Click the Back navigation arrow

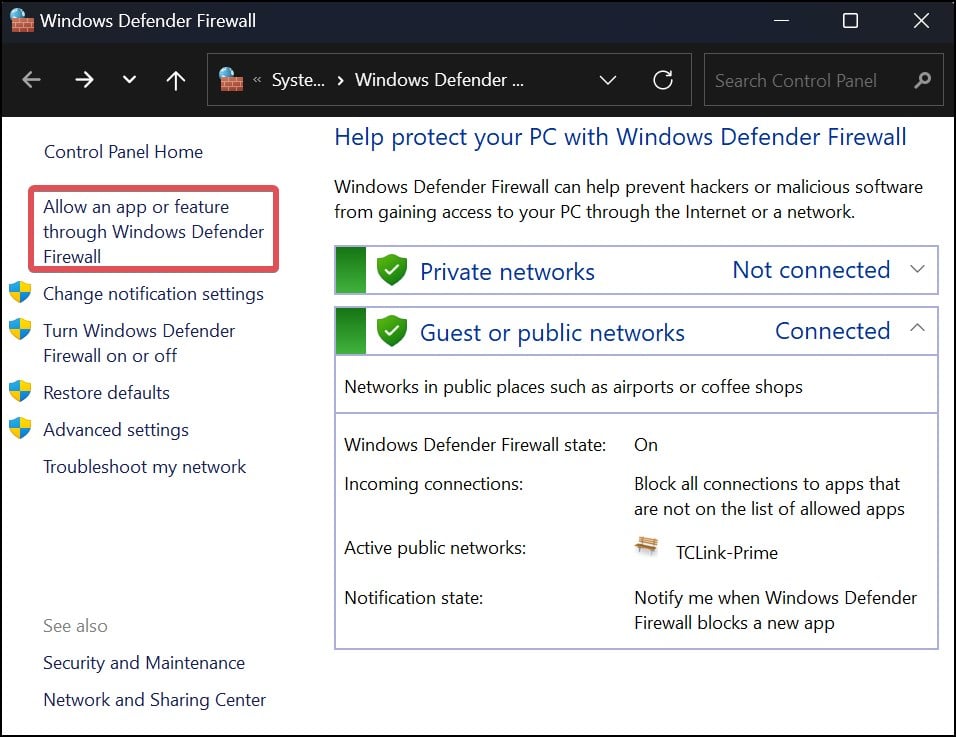[31, 80]
